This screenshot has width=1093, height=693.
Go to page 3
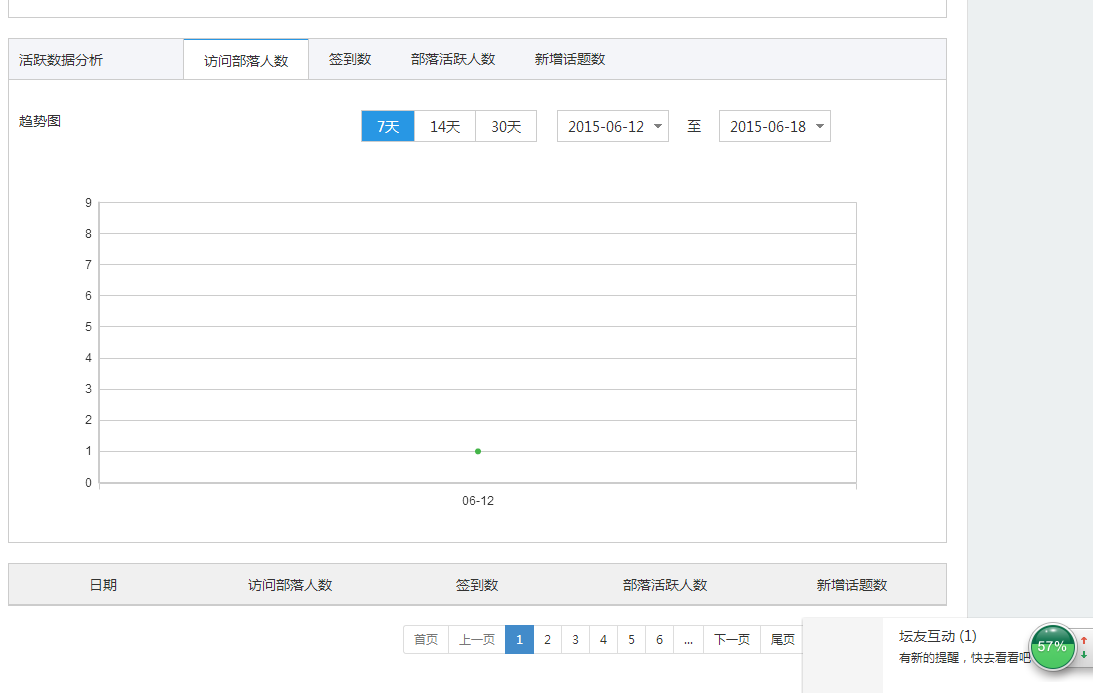(x=575, y=639)
